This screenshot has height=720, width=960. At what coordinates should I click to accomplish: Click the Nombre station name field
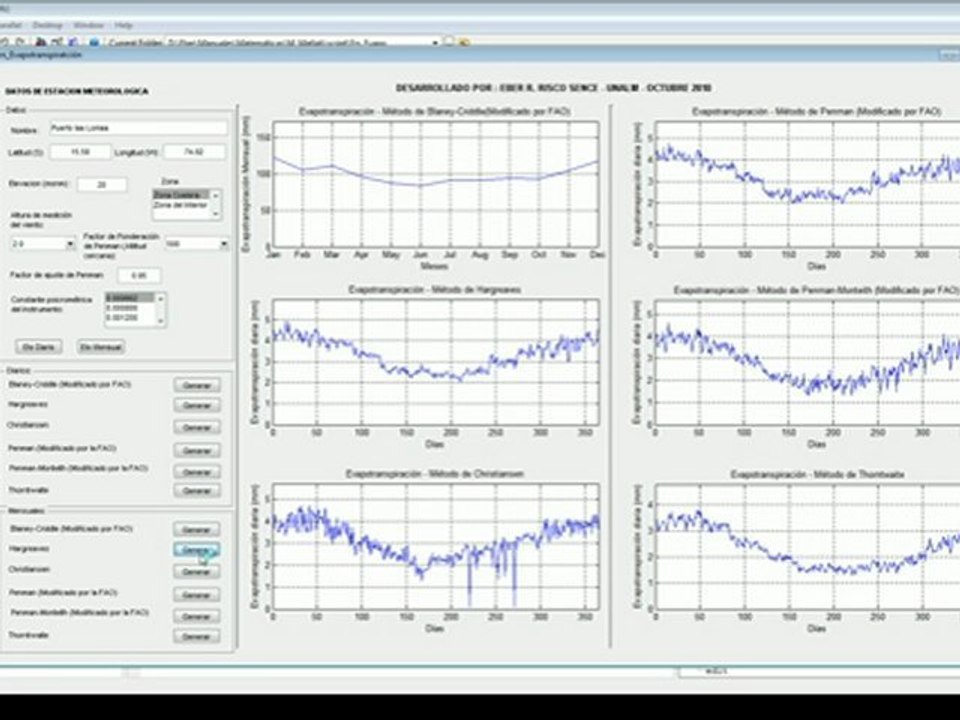click(x=138, y=128)
